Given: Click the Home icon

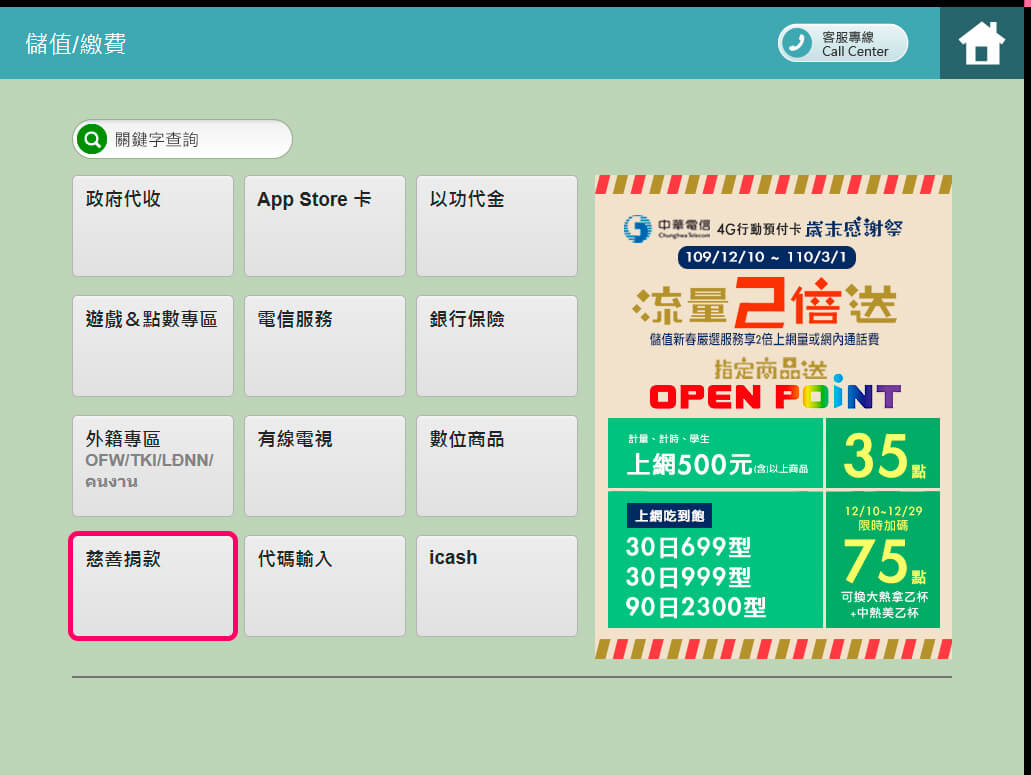Looking at the screenshot, I should click(x=981, y=44).
